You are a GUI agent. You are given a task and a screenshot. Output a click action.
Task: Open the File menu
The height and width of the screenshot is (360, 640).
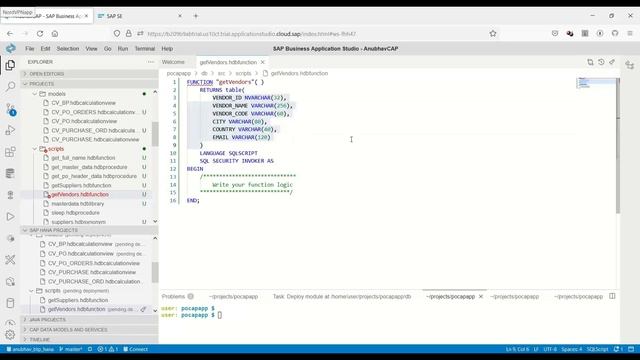(30, 49)
